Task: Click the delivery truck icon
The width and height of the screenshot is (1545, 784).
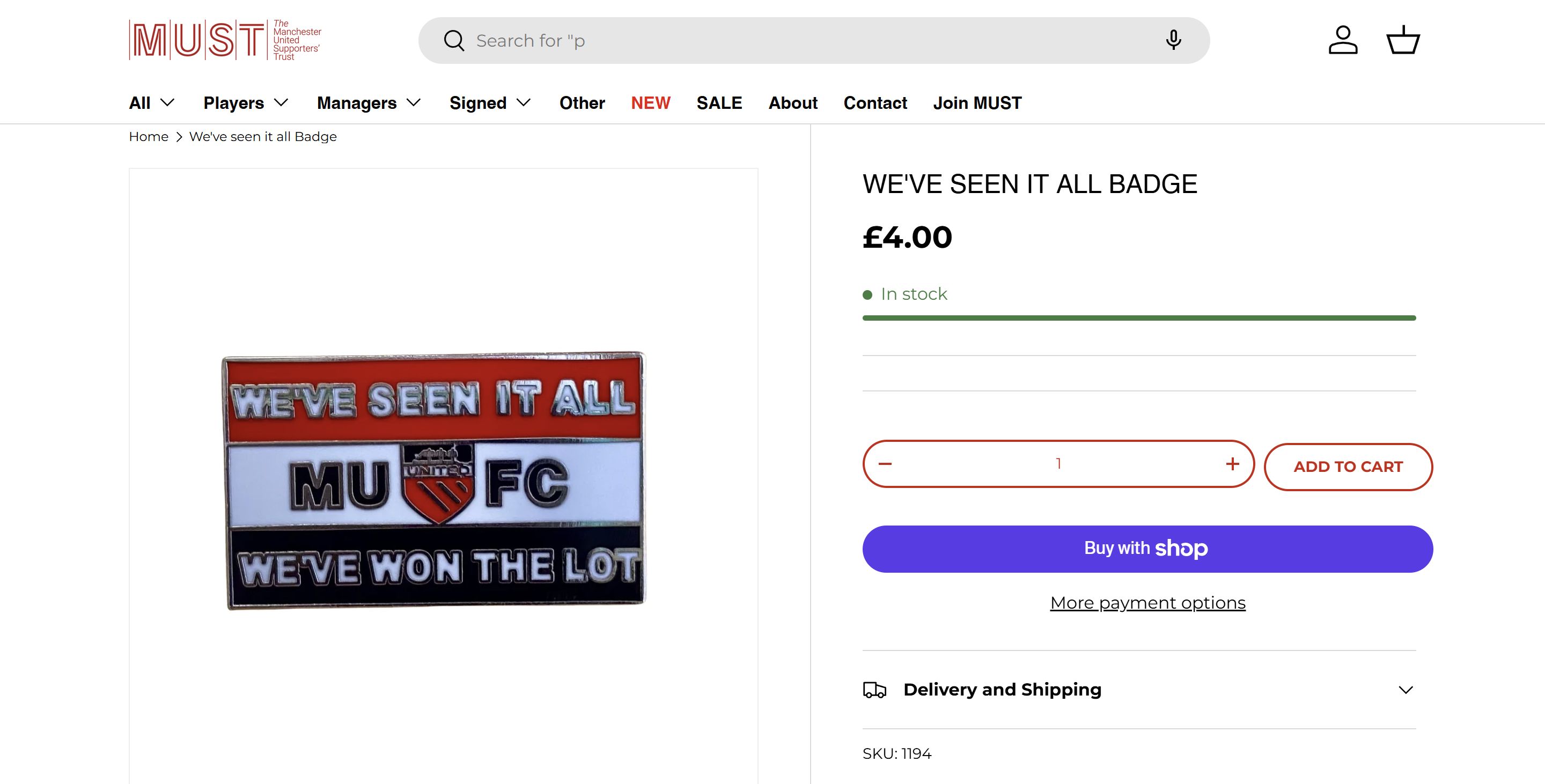Action: pos(874,690)
